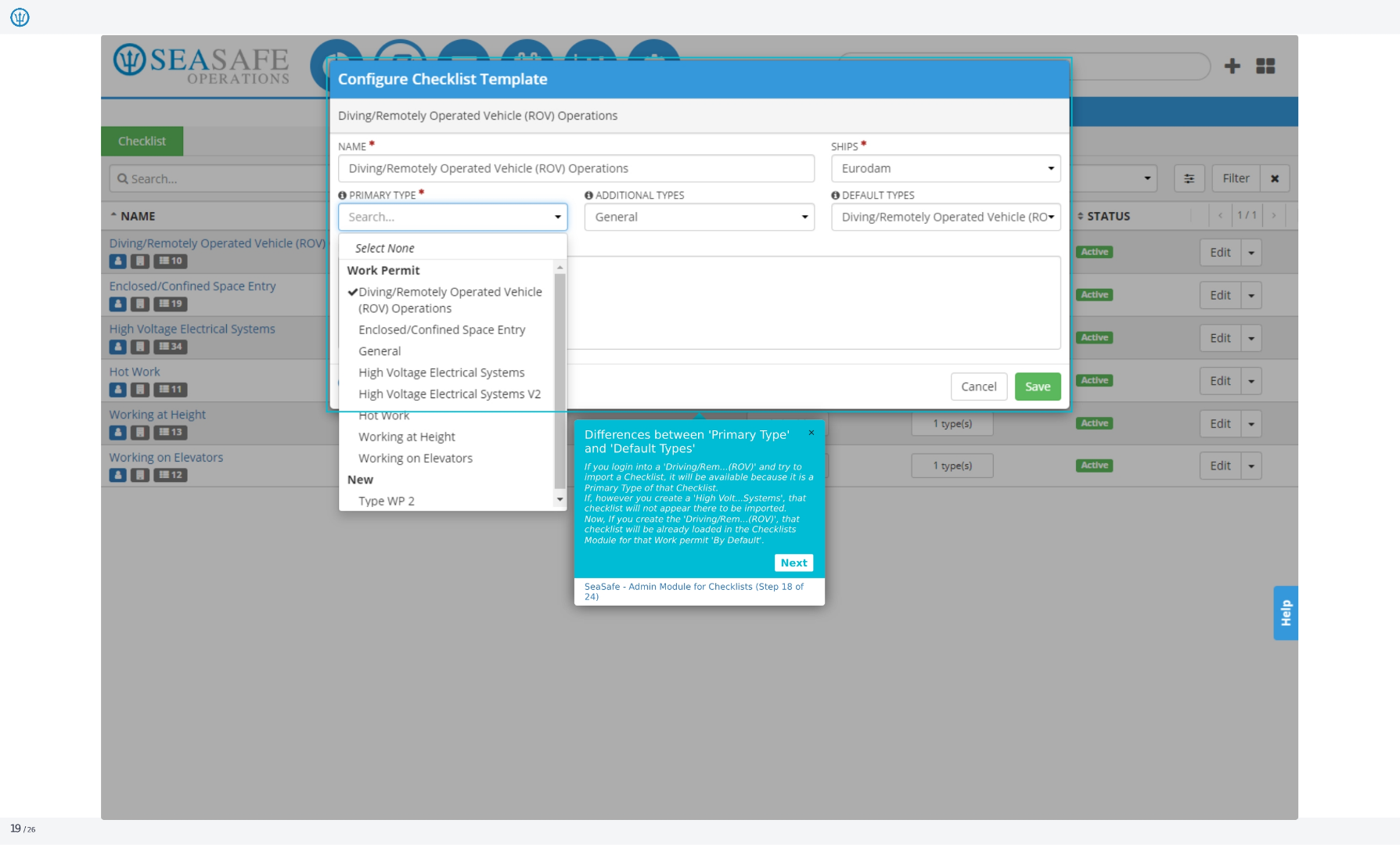1400x845 pixels.
Task: Click the NAME input field in the dialog
Action: (576, 168)
